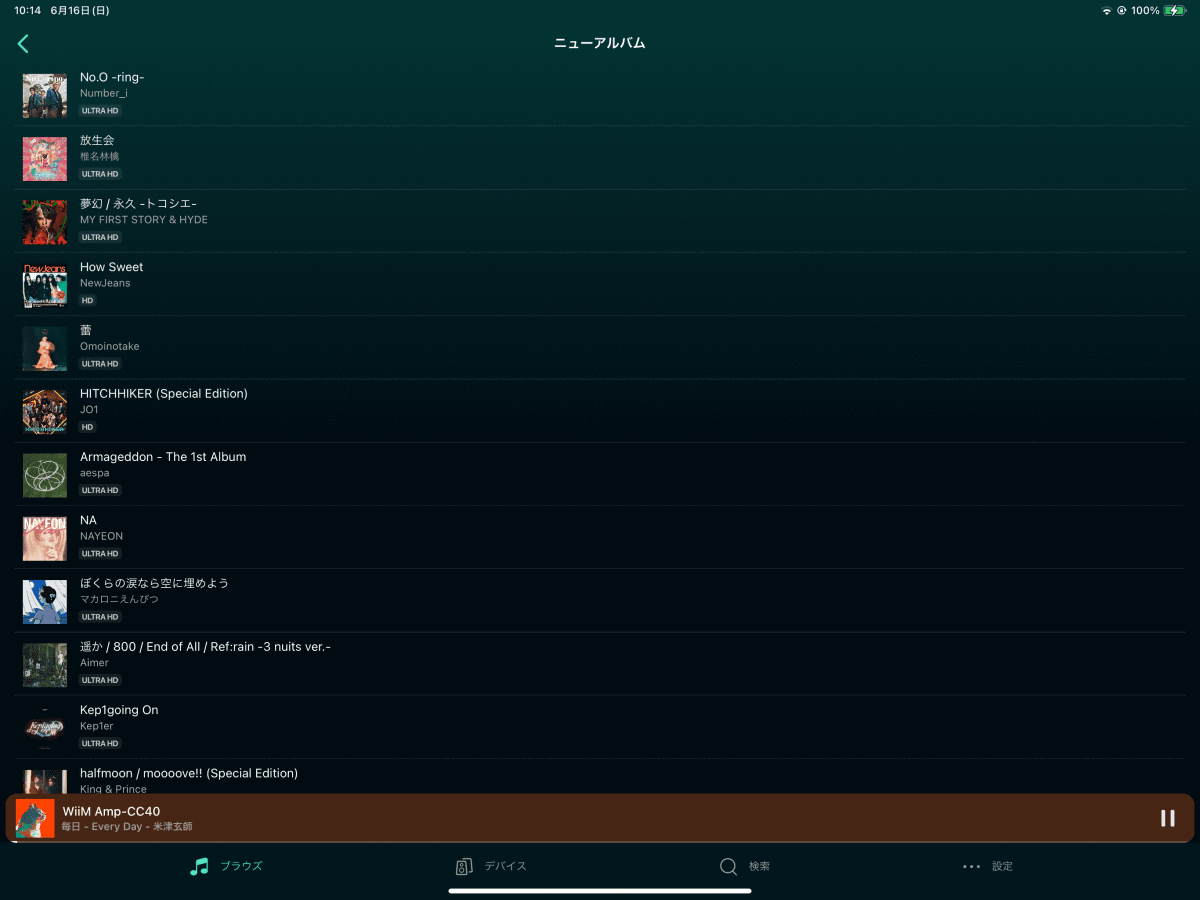Screen dimensions: 1200x900
Task: Select the album title No.O -ring-
Action: pos(112,77)
